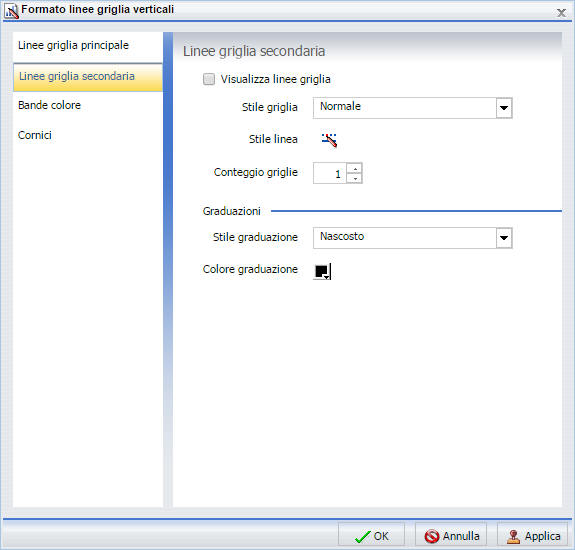Click the Applica button
This screenshot has height=550, width=575.
point(532,536)
